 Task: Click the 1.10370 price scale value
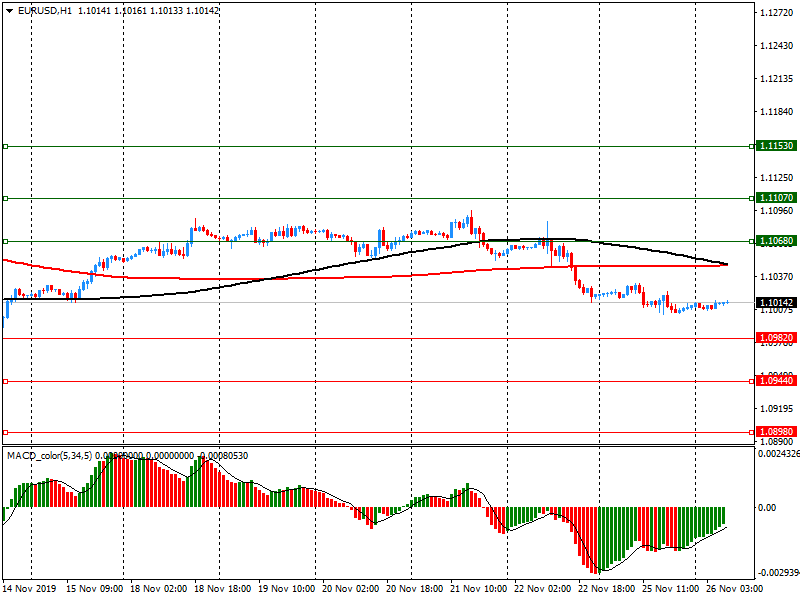click(777, 277)
